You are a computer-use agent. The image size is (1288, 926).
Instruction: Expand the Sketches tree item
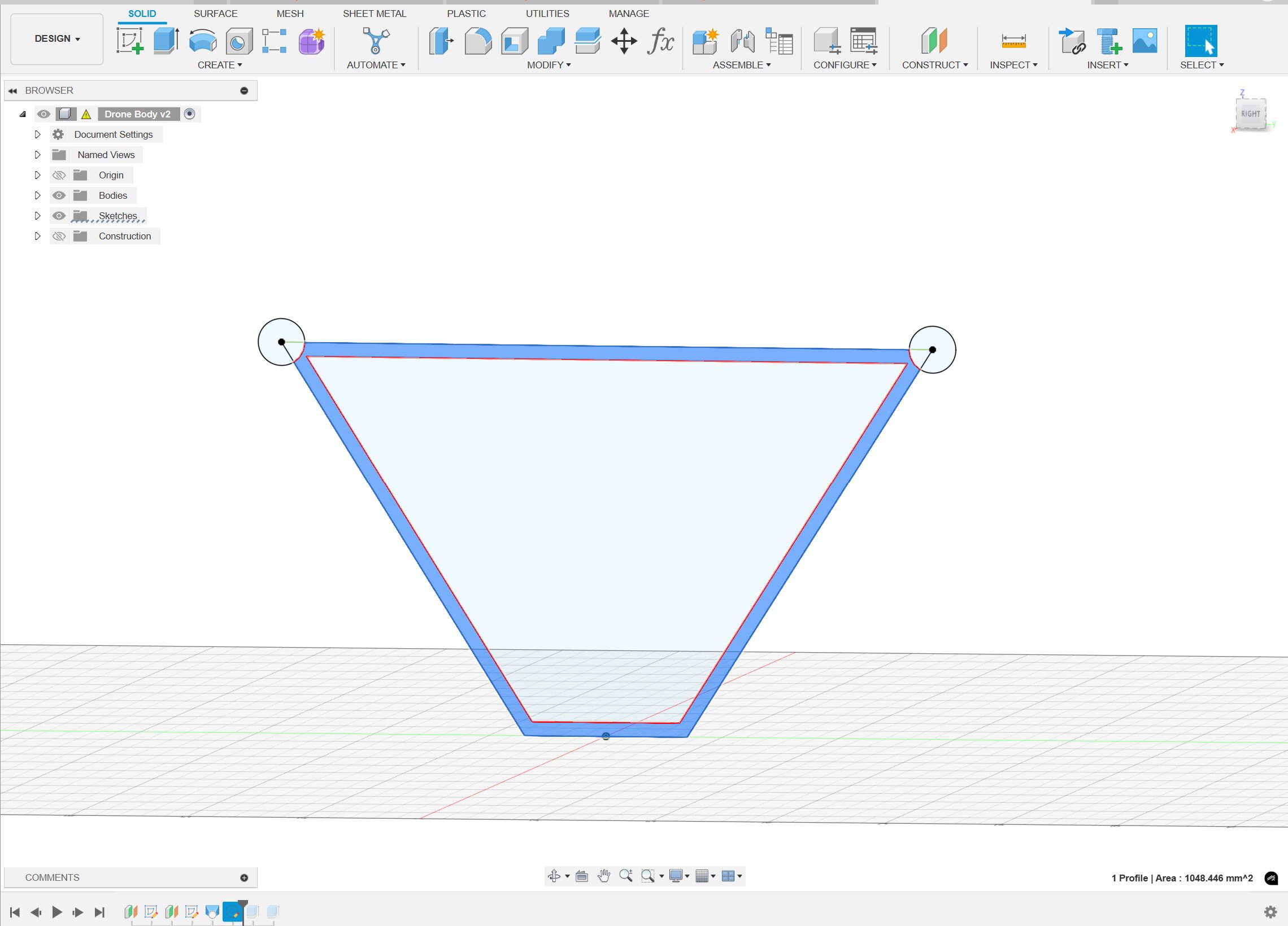(x=36, y=215)
